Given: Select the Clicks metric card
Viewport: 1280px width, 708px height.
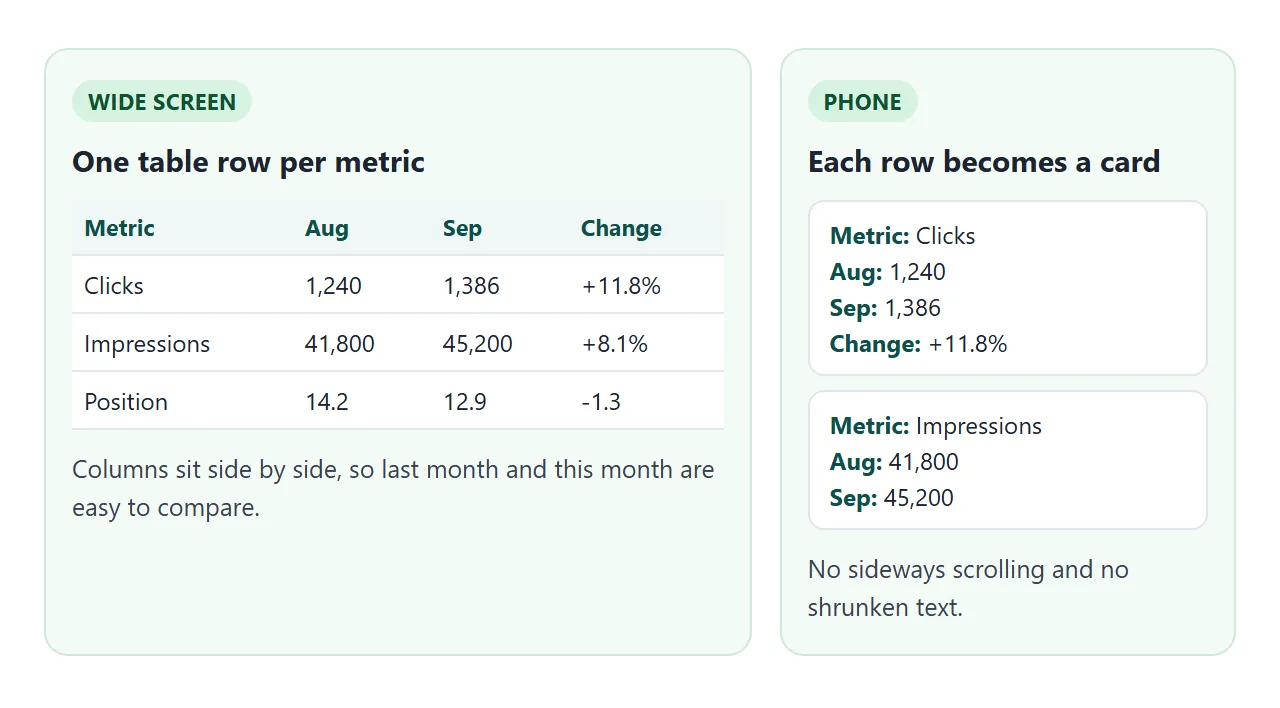Looking at the screenshot, I should 1008,288.
